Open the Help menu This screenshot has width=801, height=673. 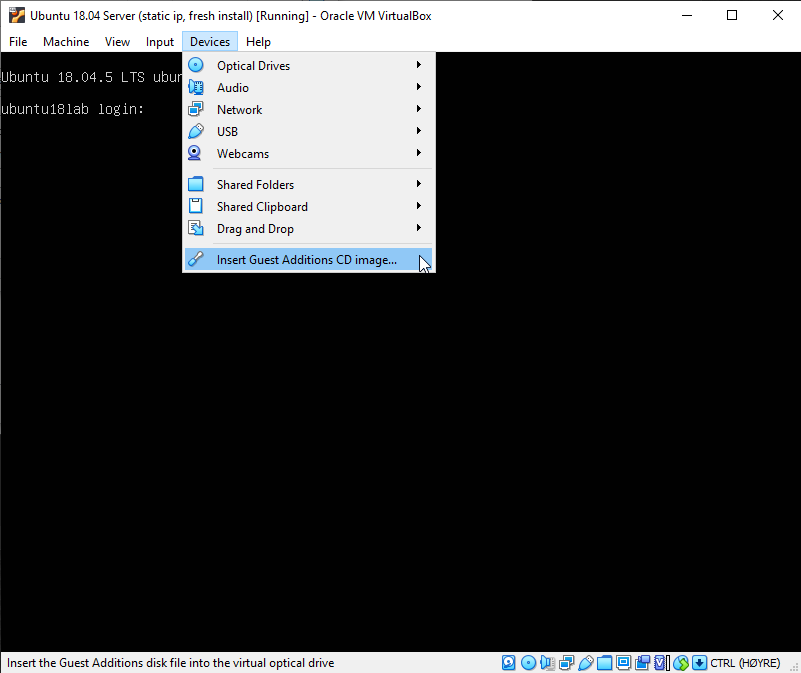pyautogui.click(x=258, y=42)
